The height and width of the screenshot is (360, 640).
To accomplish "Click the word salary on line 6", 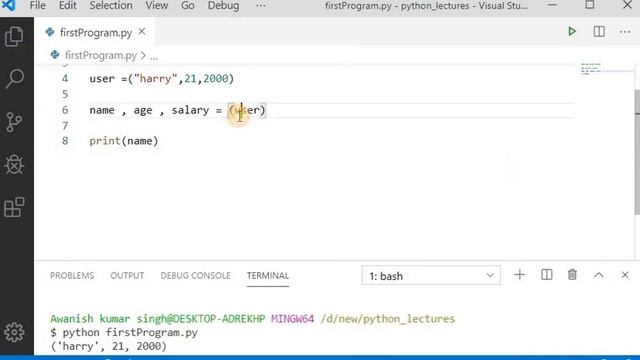I will [190, 110].
